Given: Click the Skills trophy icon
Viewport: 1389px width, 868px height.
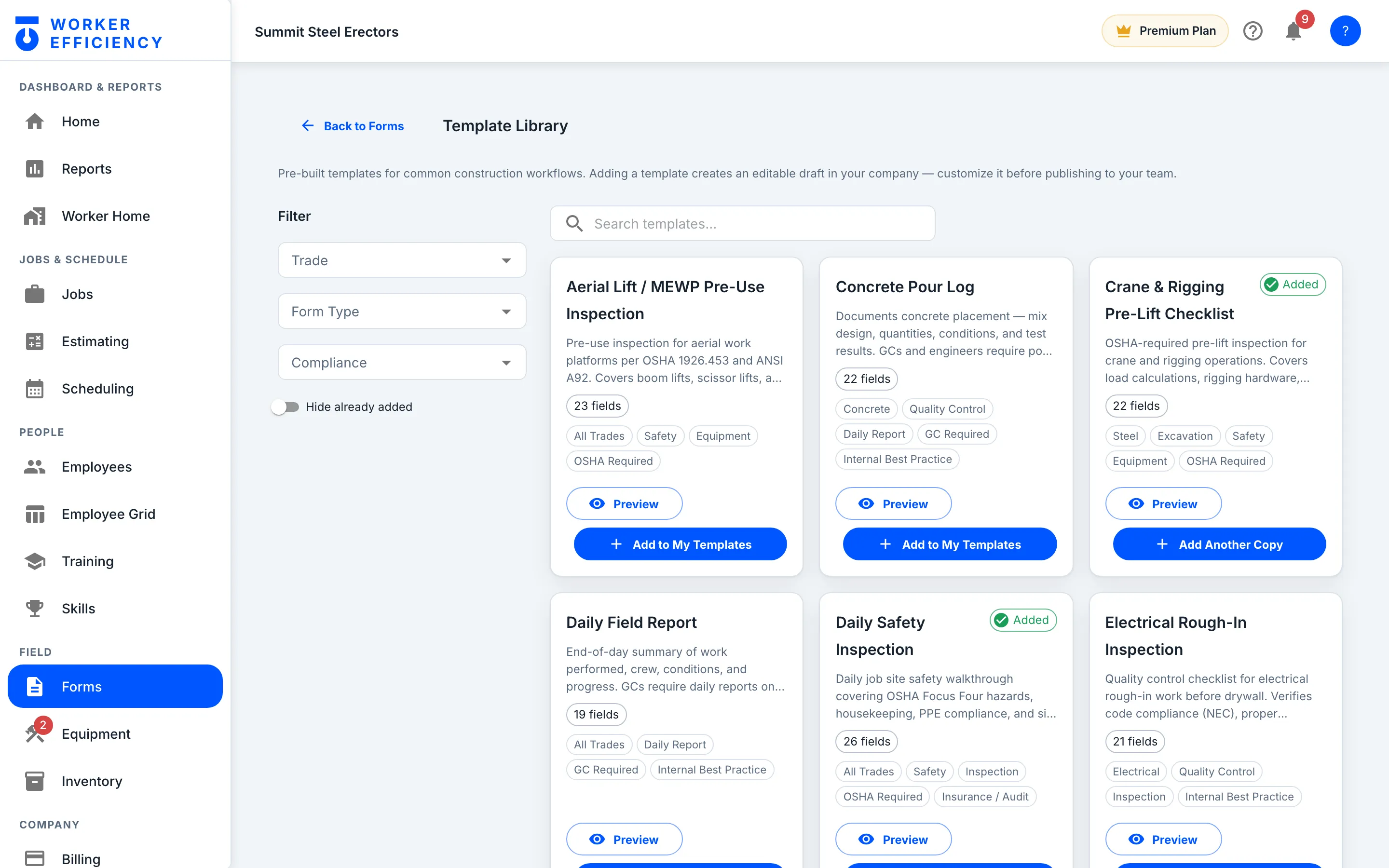Looking at the screenshot, I should (x=34, y=609).
